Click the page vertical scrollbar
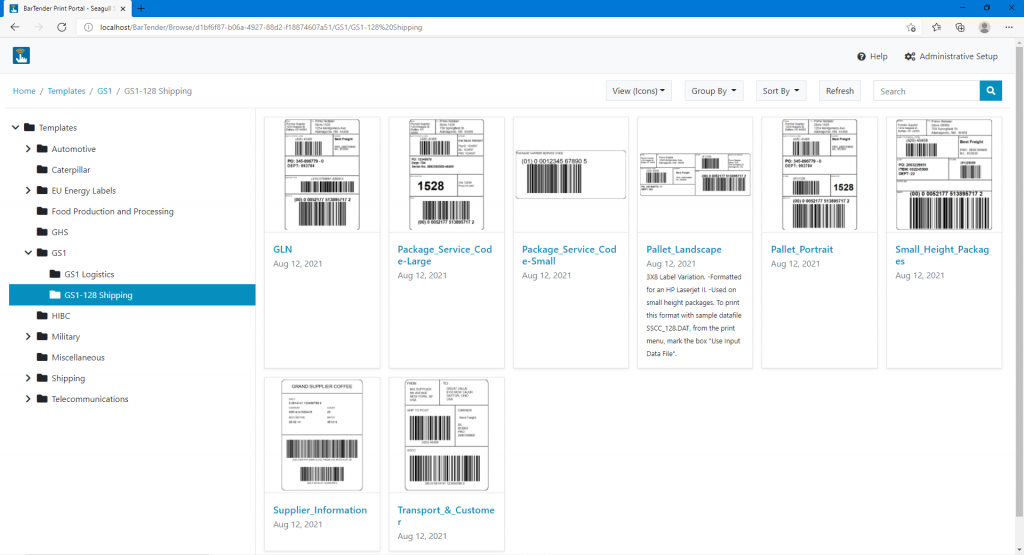 pyautogui.click(x=1019, y=281)
